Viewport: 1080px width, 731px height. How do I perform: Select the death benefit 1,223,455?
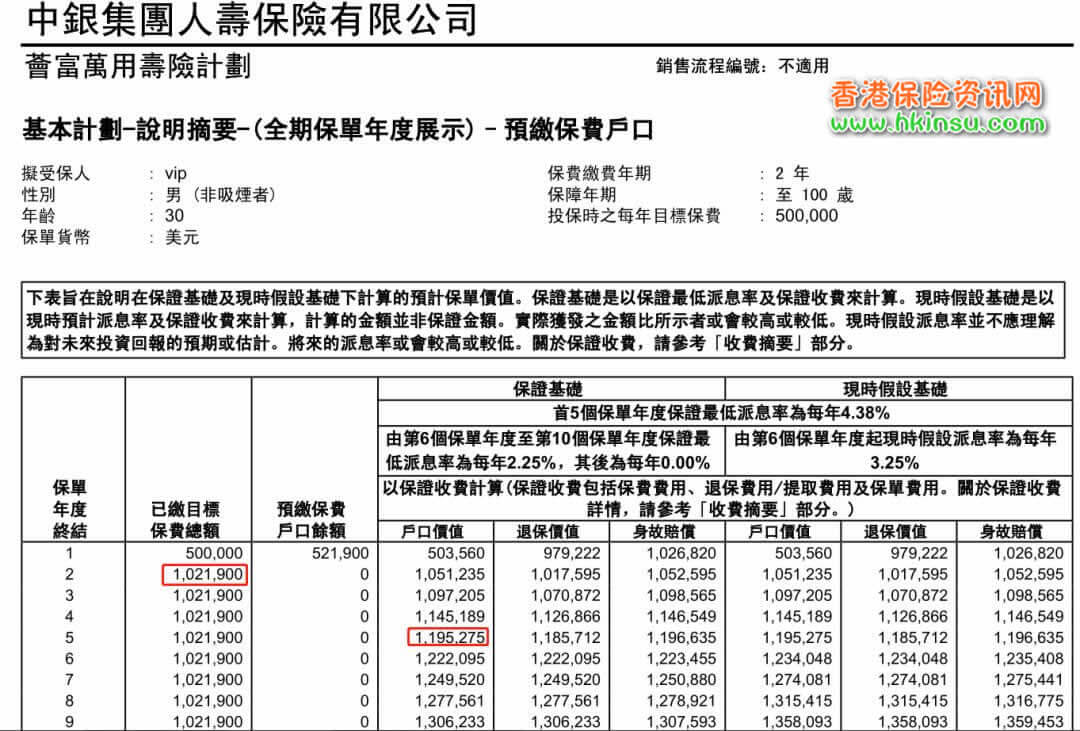[681, 659]
